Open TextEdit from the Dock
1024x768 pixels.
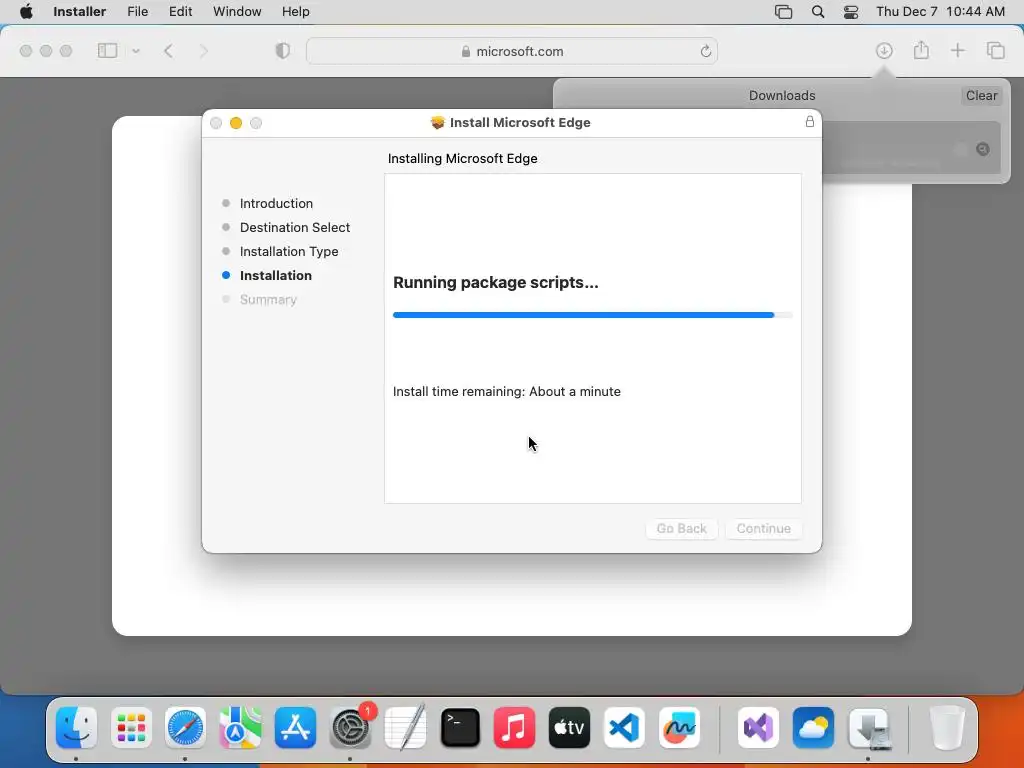click(405, 728)
